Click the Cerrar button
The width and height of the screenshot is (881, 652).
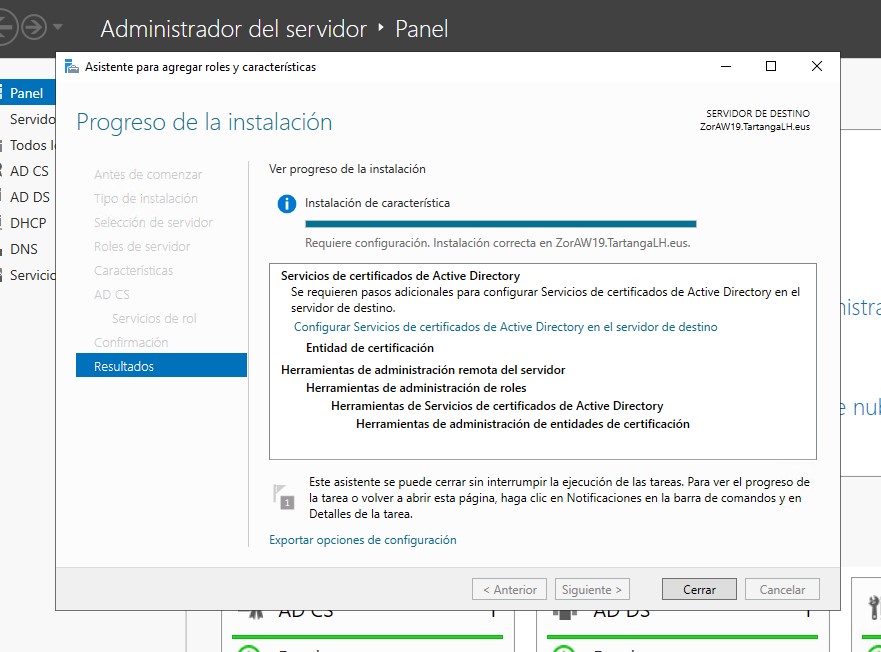[x=699, y=590]
